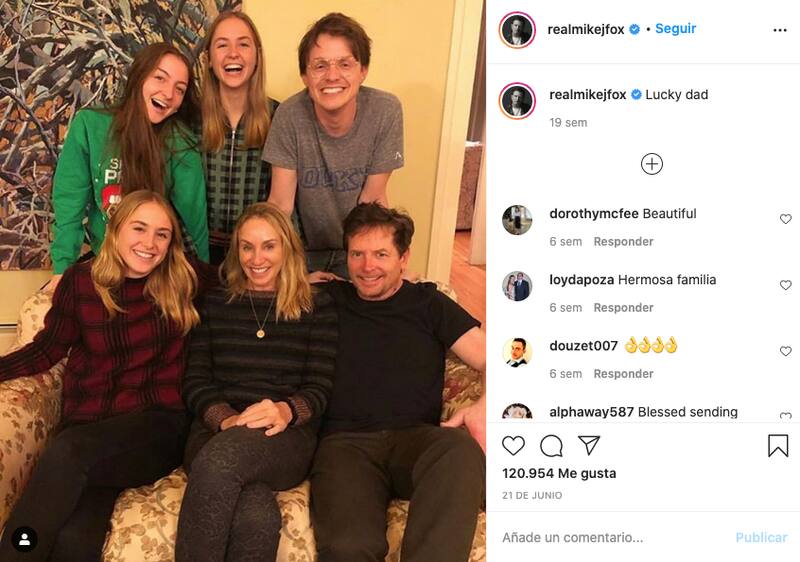
Task: Click the add comment text field
Action: click(610, 538)
